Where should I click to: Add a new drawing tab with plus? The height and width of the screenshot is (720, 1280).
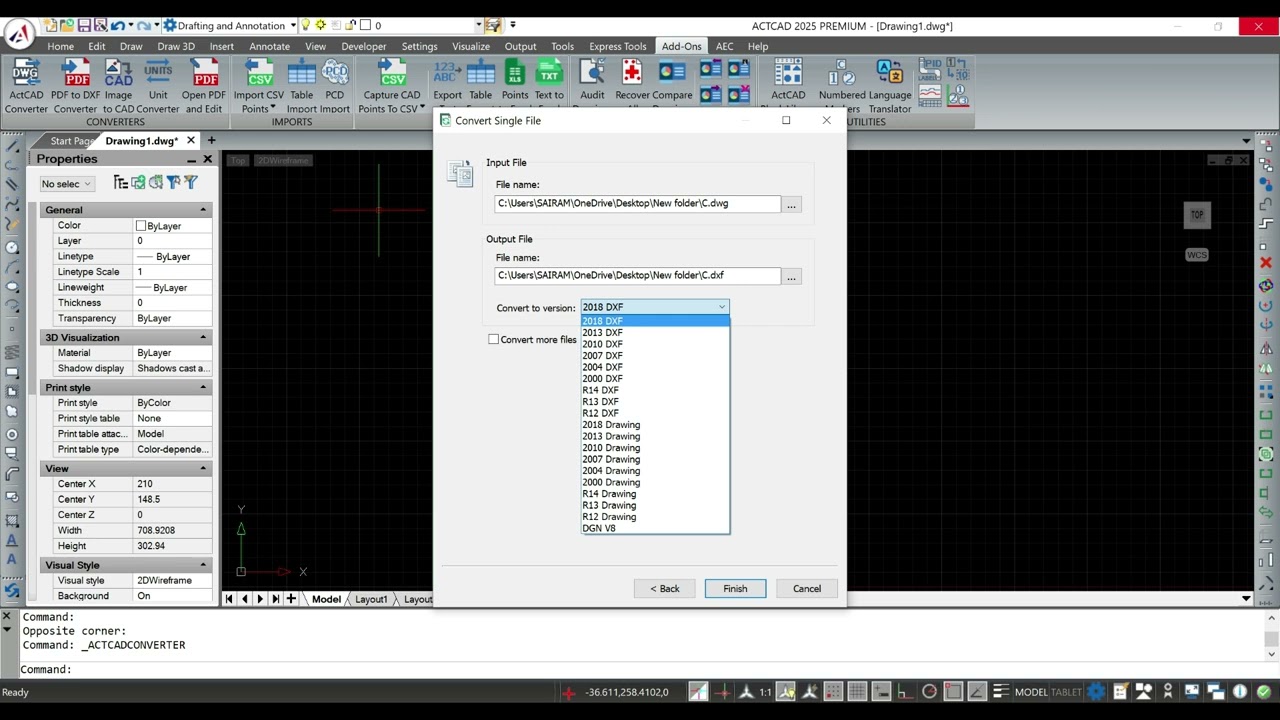(x=211, y=141)
